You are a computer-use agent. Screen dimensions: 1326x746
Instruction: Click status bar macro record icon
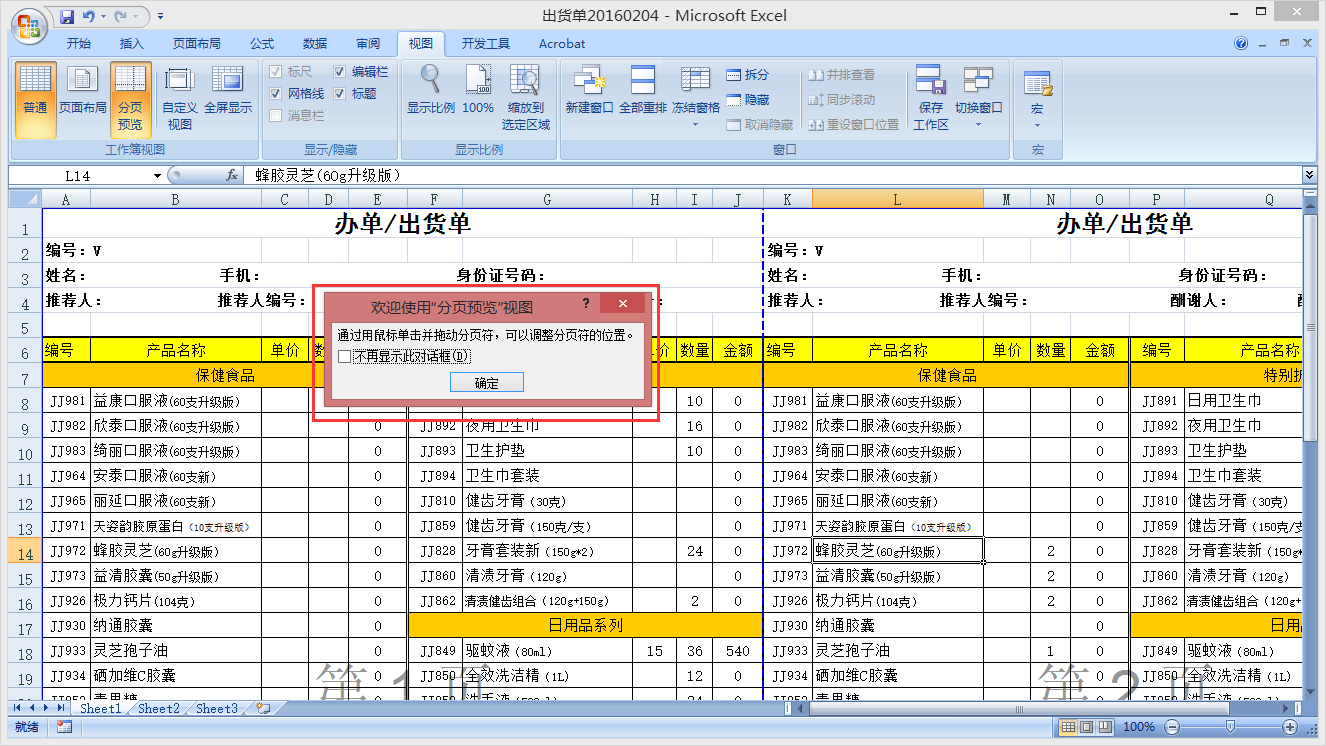tap(64, 727)
